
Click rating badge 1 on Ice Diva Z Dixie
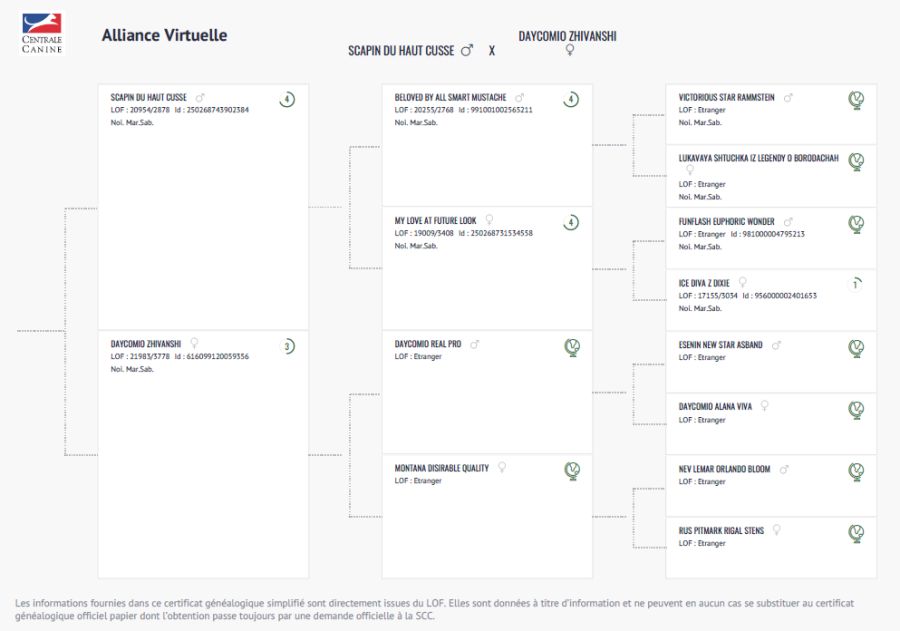point(855,284)
